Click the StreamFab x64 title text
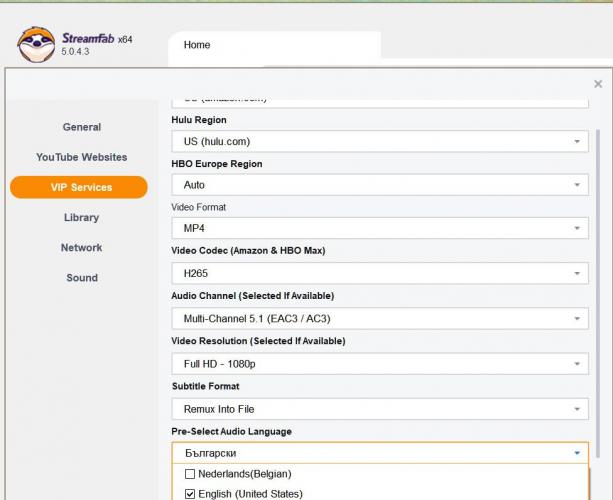This screenshot has height=500, width=613. click(97, 39)
